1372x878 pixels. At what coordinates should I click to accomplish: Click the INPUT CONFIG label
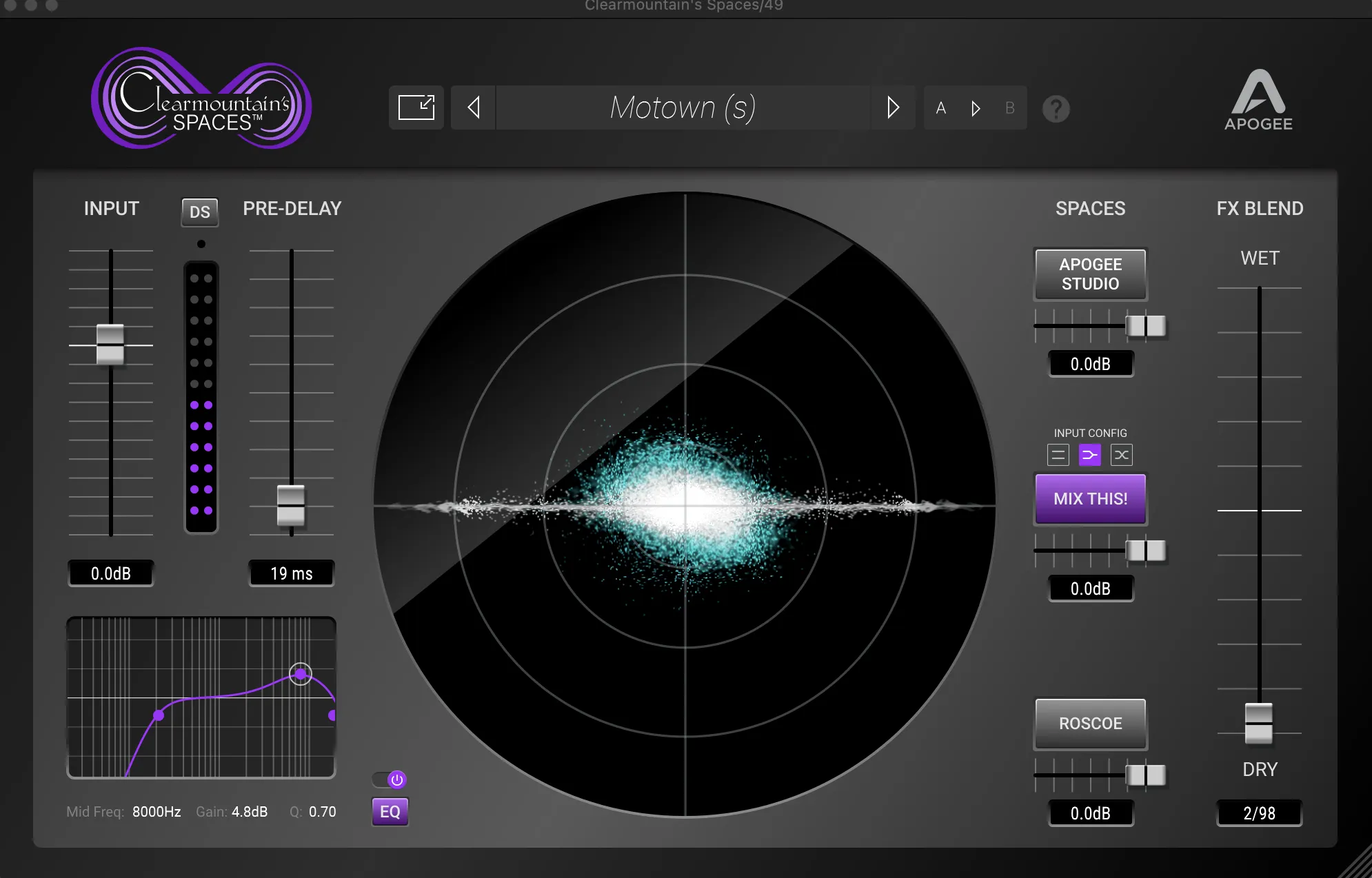click(1090, 433)
